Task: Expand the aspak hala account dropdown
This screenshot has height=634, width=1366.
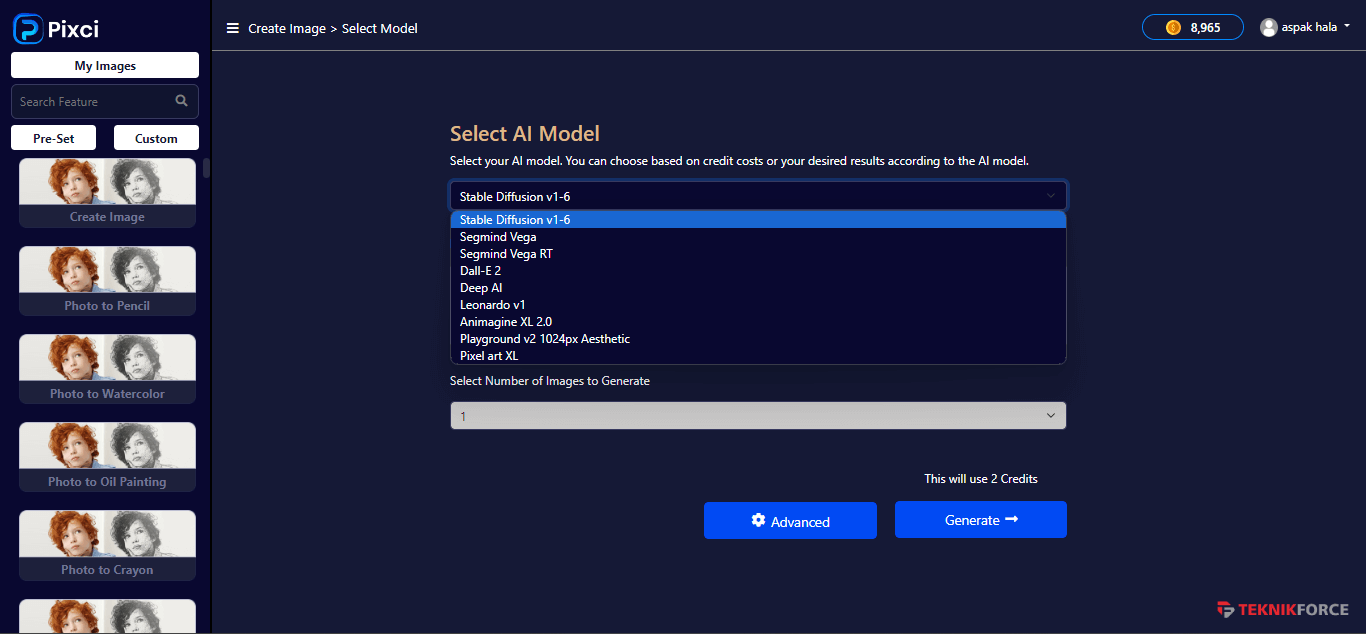Action: 1305,27
